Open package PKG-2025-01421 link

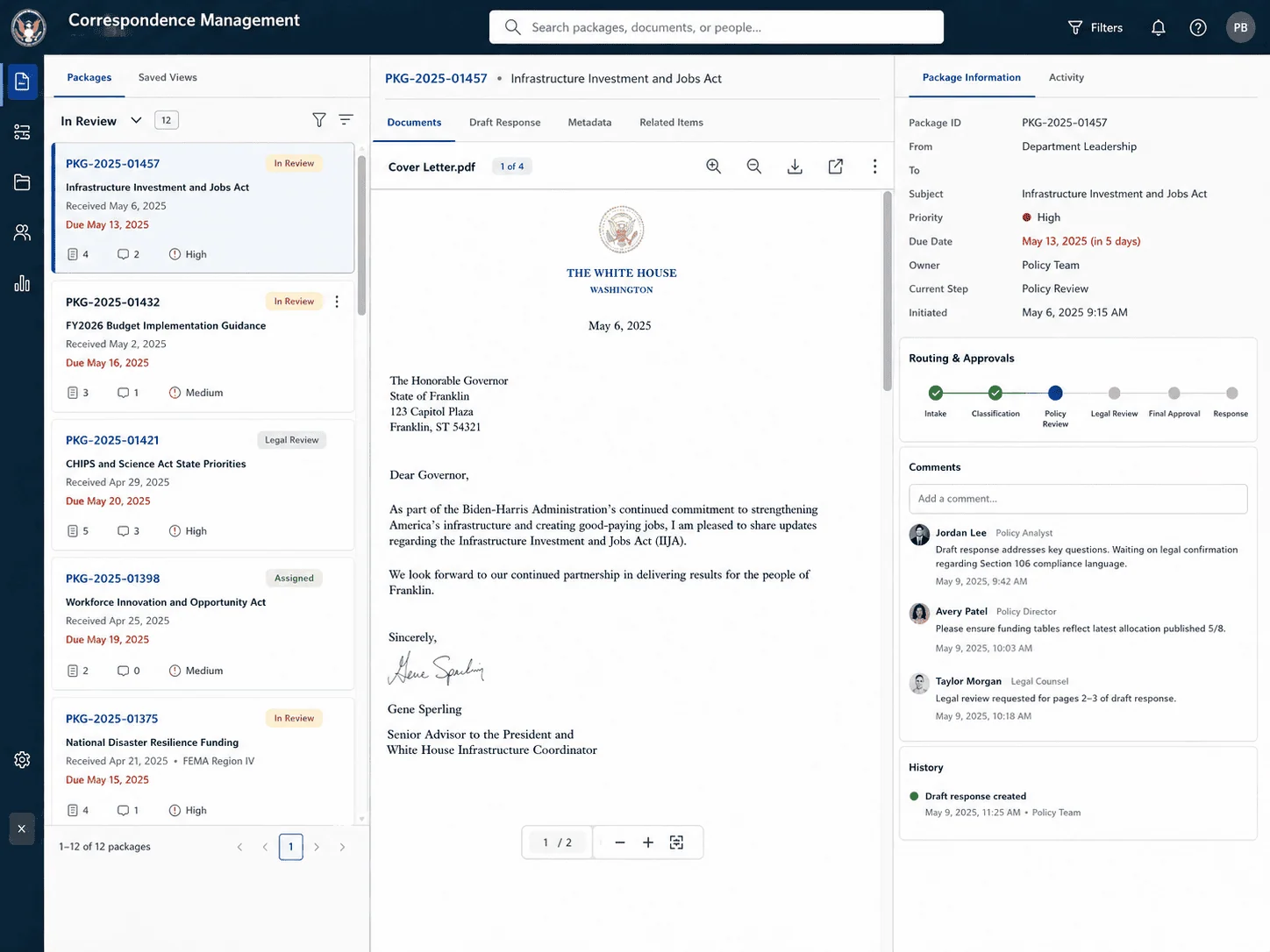tap(112, 440)
